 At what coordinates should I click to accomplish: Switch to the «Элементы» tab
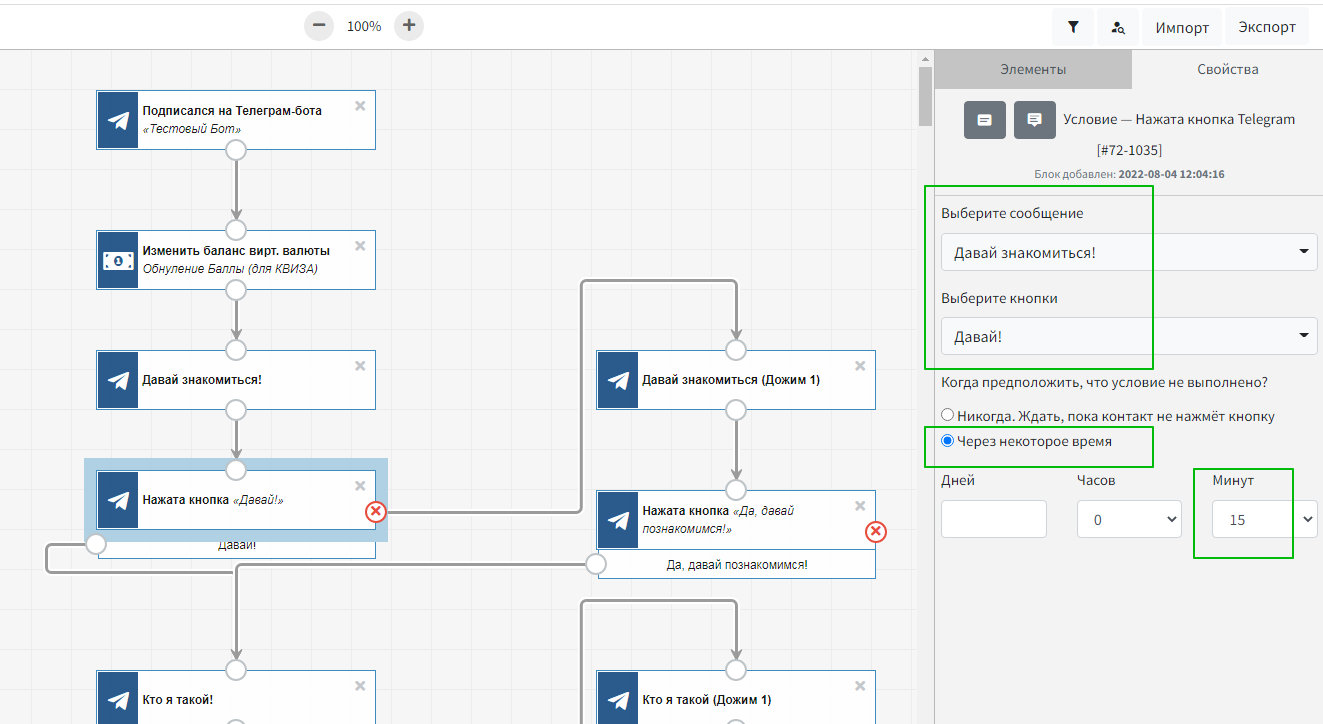click(1033, 70)
